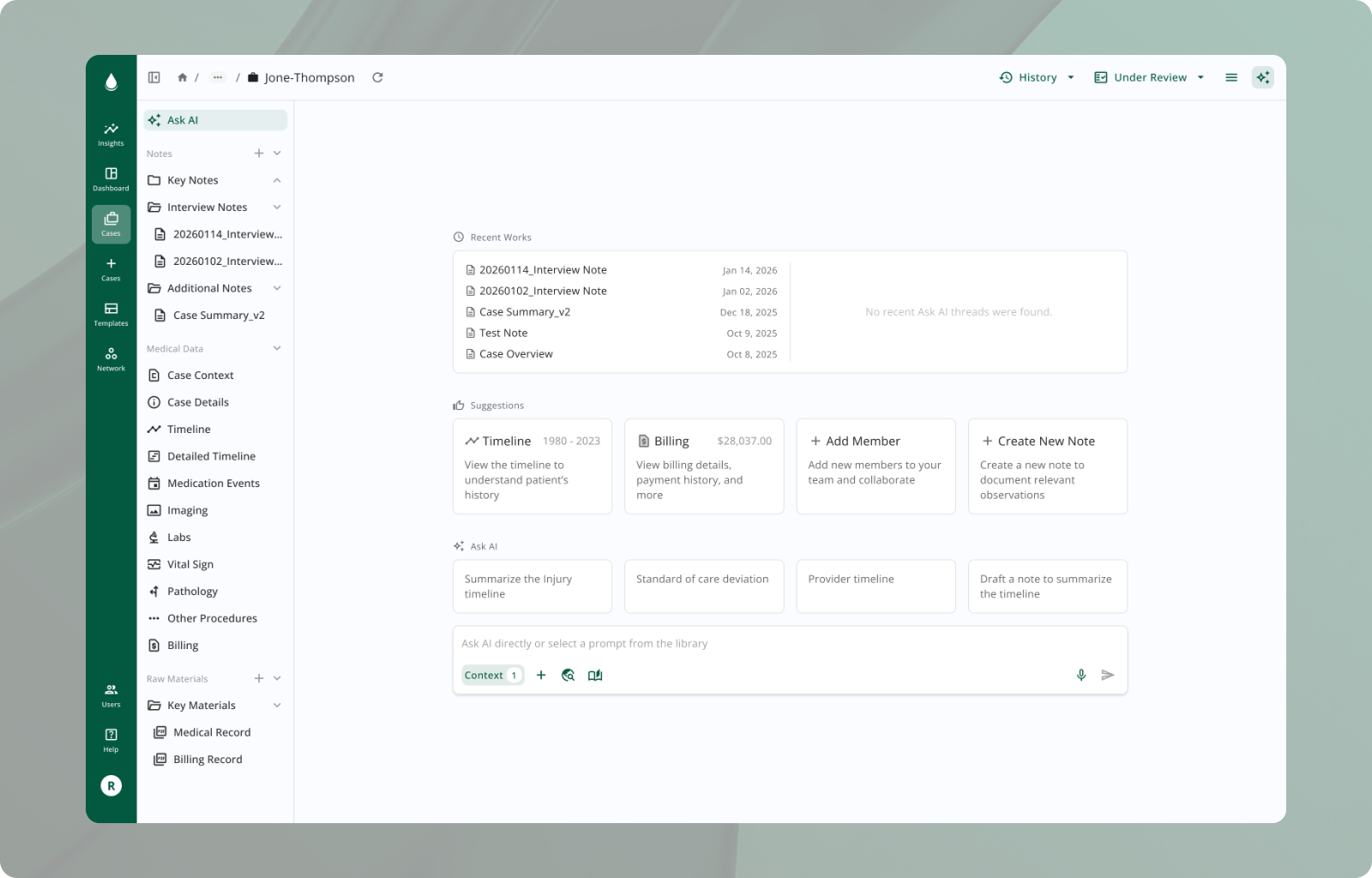
Task: Toggle the sidebar panel collapse icon
Action: tap(154, 77)
